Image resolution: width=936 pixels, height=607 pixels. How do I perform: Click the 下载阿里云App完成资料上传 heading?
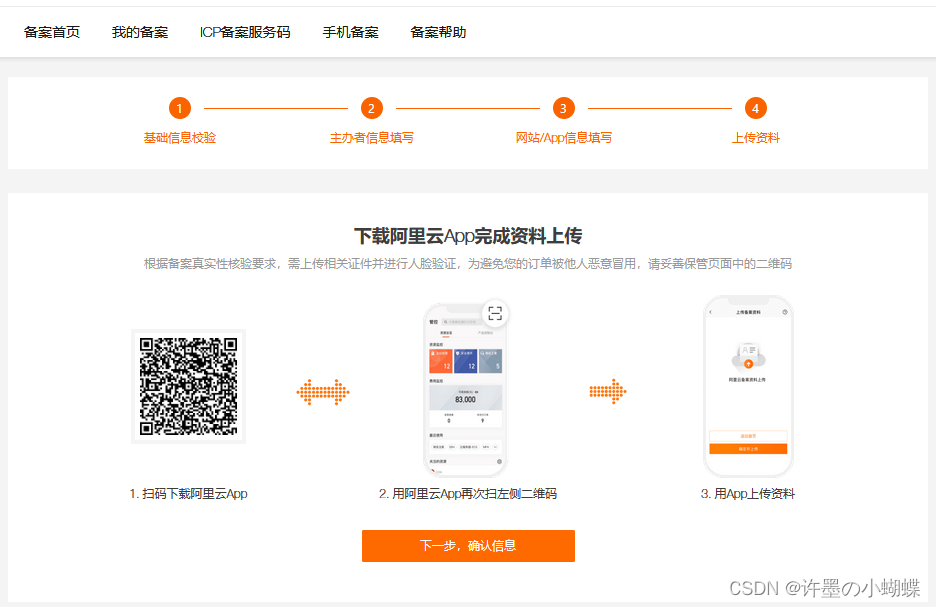[468, 236]
